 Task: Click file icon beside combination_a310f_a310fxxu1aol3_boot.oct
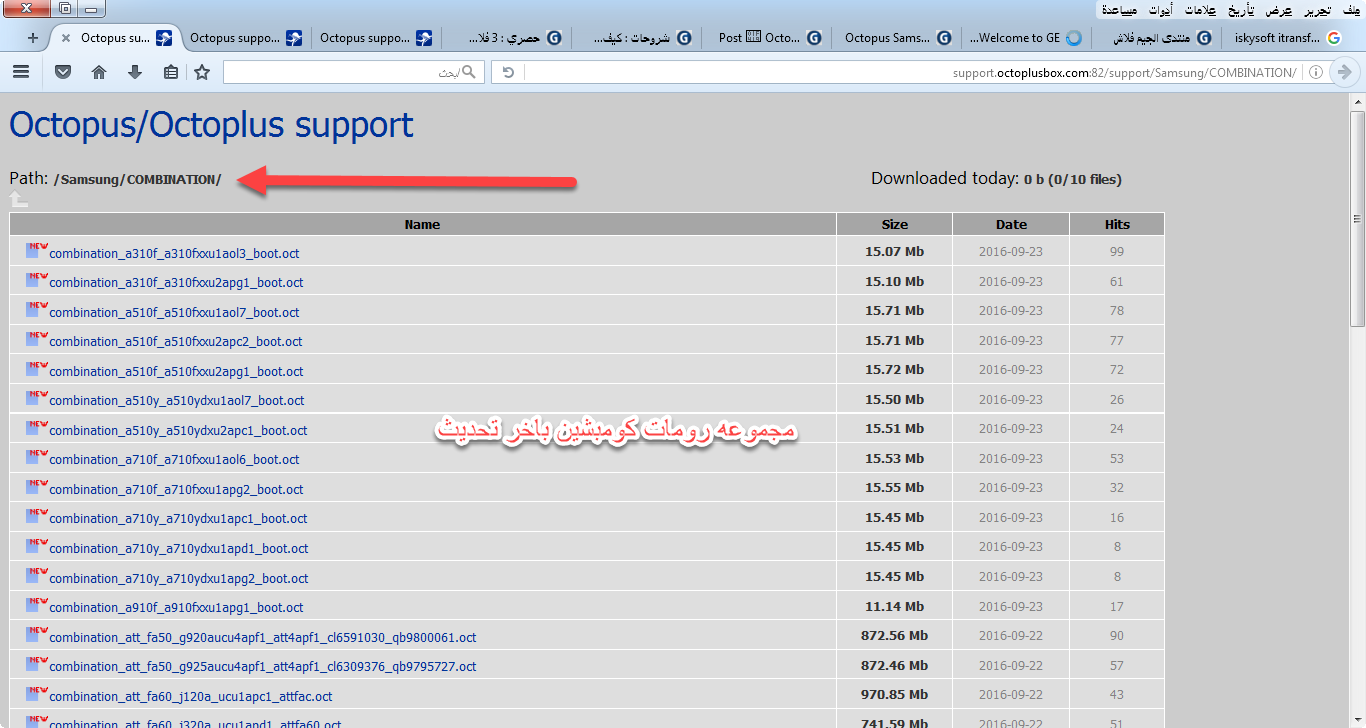37,251
